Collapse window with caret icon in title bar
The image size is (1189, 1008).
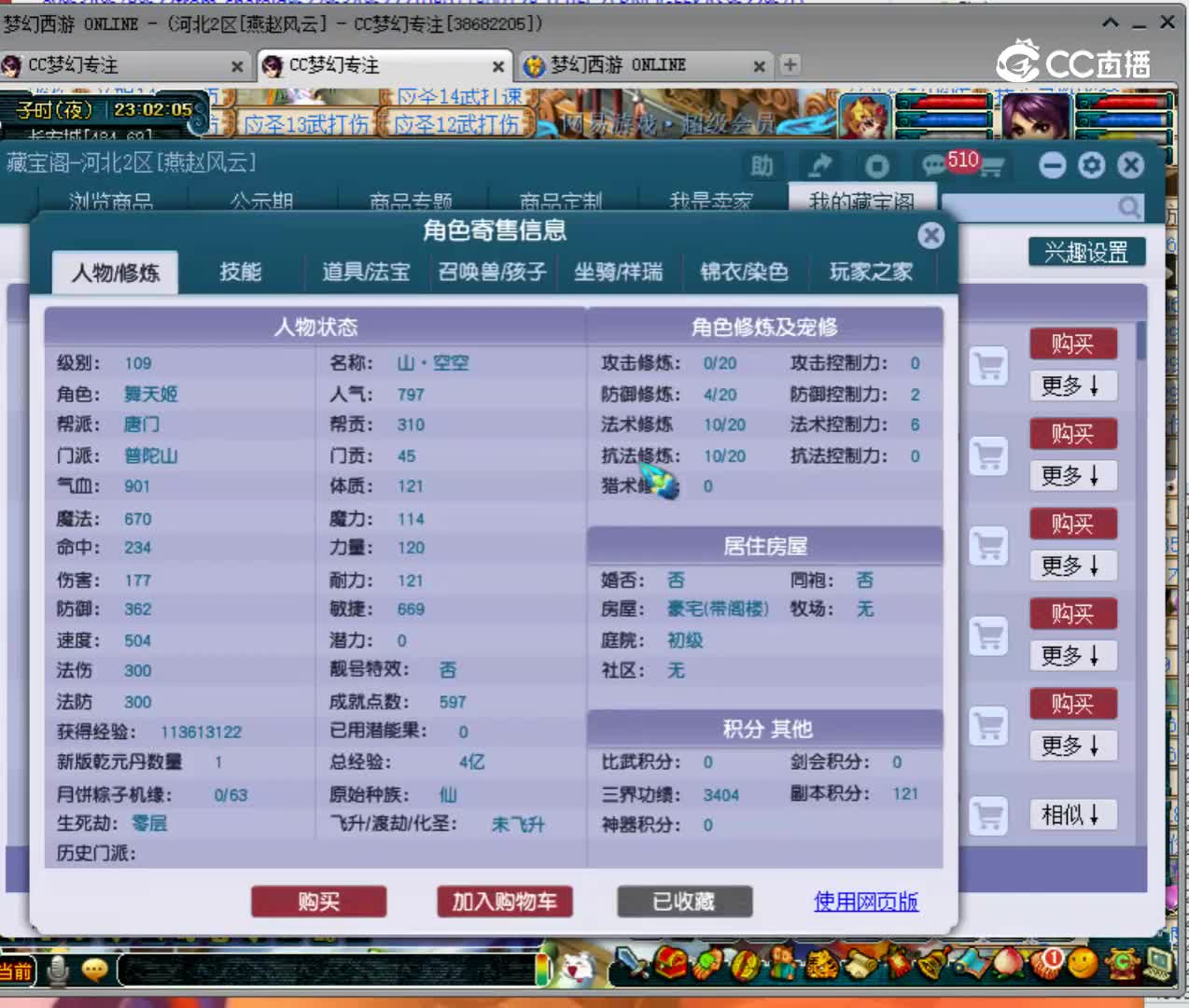[1111, 21]
